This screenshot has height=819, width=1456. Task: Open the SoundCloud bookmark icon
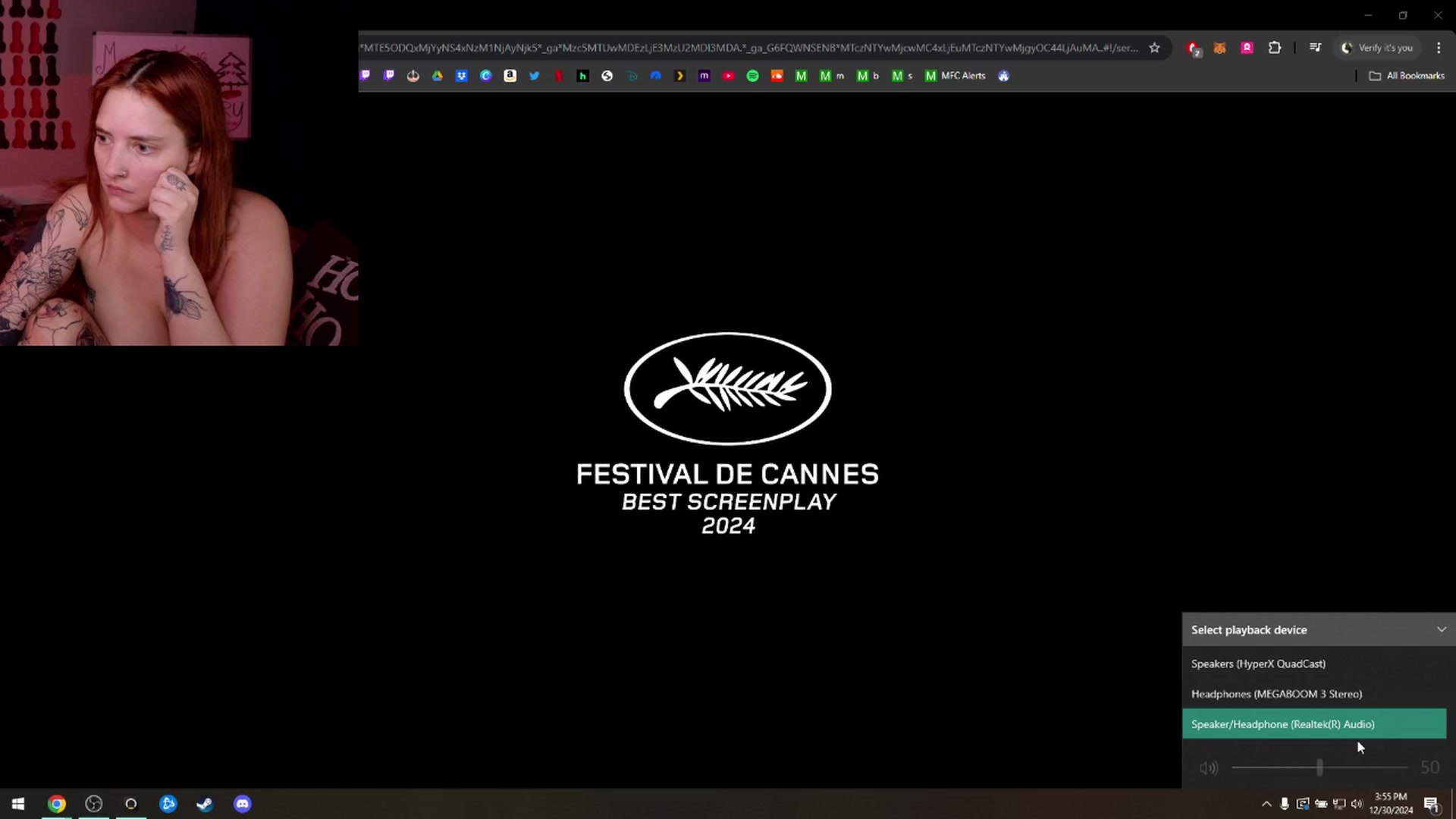[x=777, y=76]
